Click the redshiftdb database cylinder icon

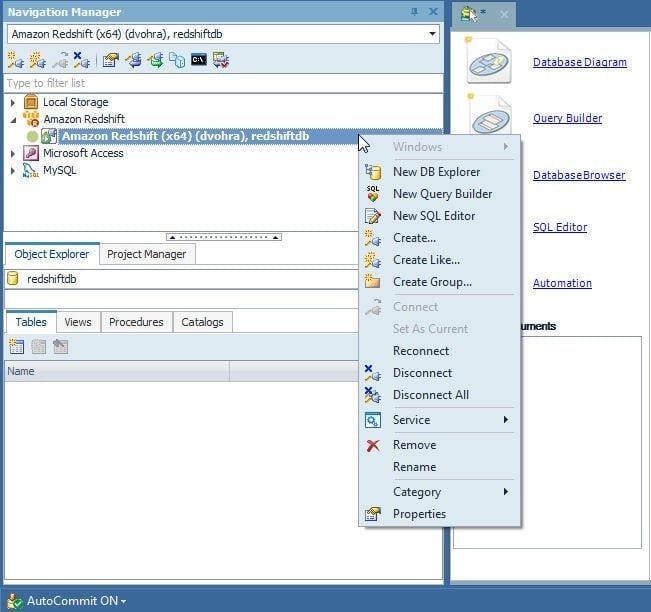click(x=13, y=279)
